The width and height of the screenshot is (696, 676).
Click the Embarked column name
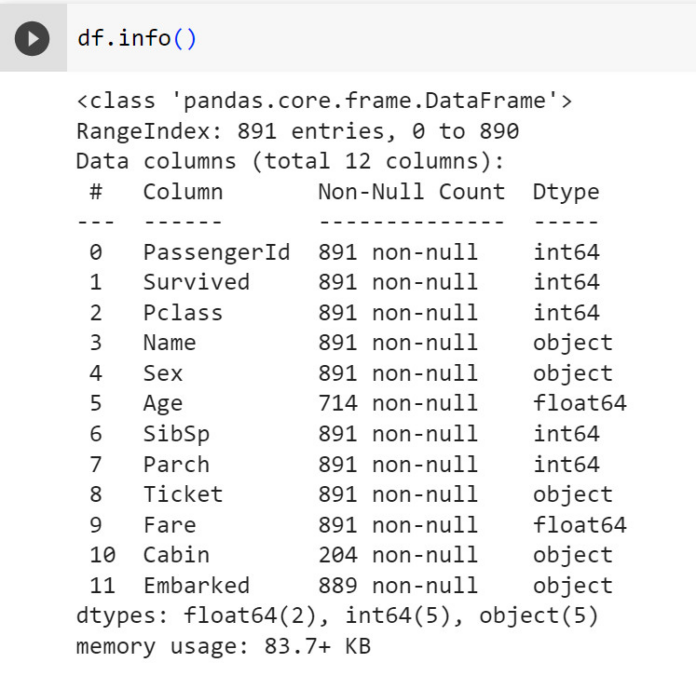click(196, 585)
